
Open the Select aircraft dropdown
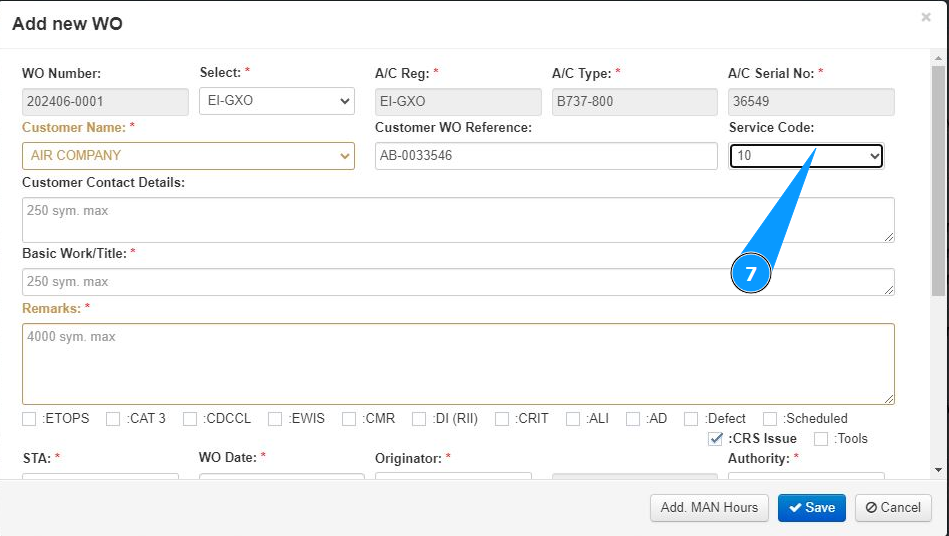click(276, 101)
